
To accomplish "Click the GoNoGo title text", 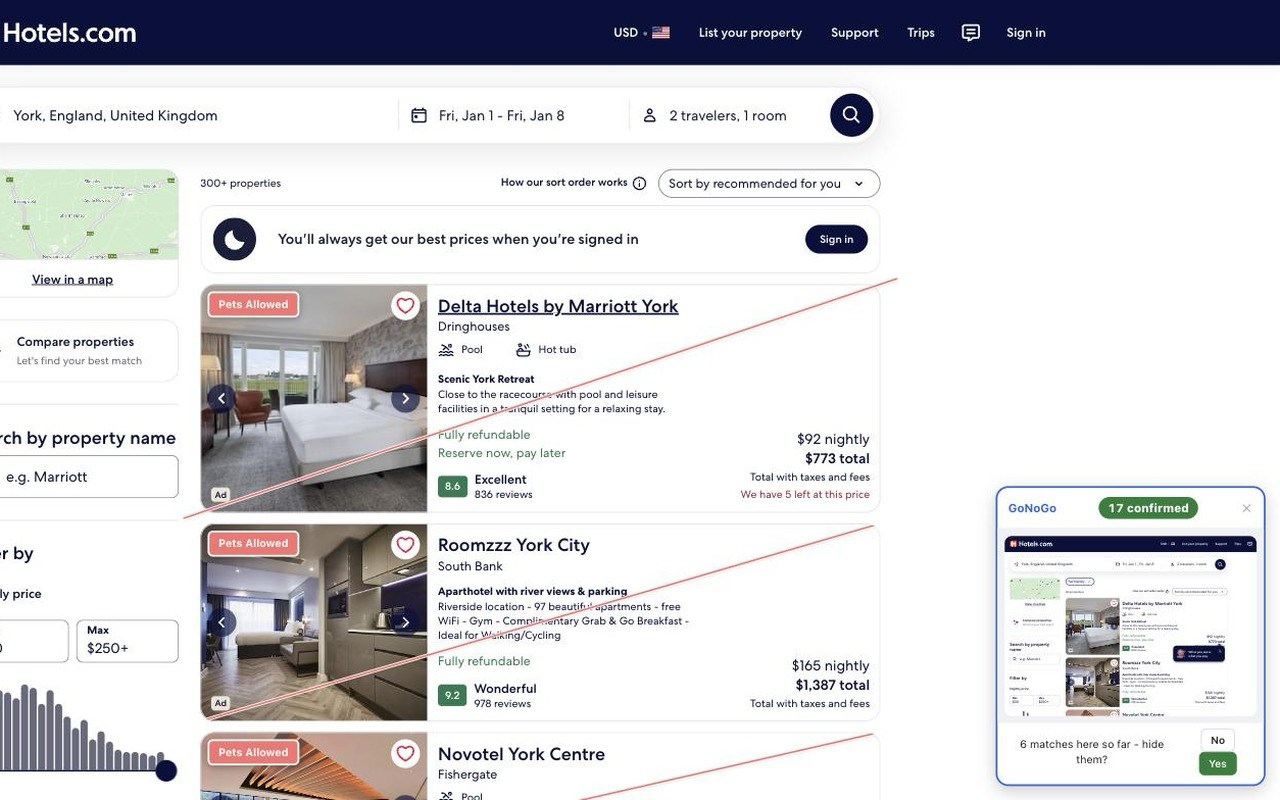I will click(x=1032, y=508).
